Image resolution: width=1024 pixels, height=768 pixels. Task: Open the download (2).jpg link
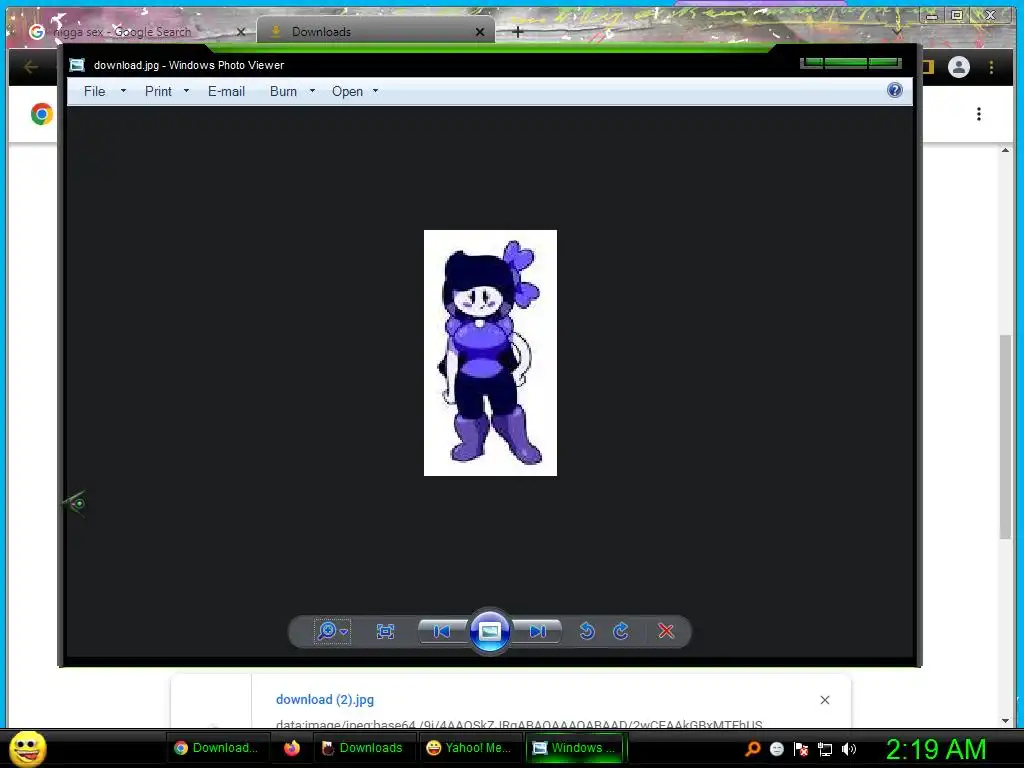[x=325, y=699]
